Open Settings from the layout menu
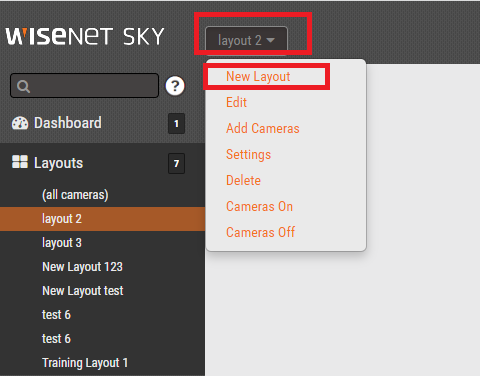 [x=248, y=154]
